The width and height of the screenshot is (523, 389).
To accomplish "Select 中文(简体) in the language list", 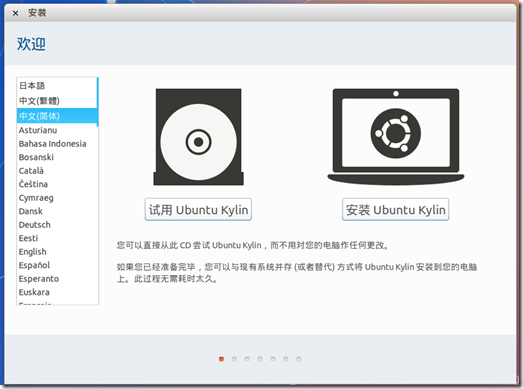I will pyautogui.click(x=57, y=116).
